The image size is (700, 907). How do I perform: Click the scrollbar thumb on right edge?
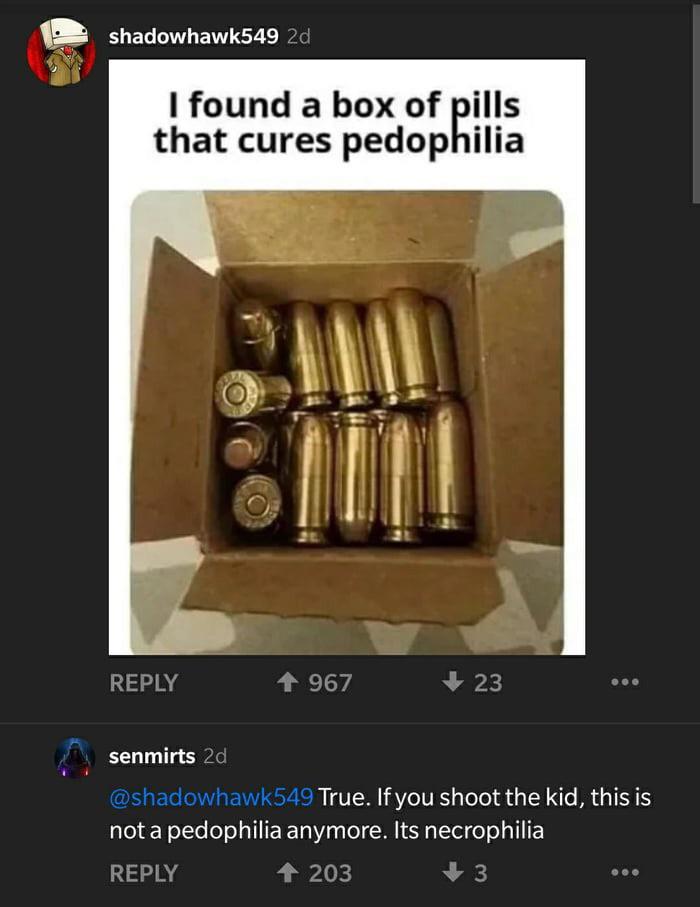coord(696,104)
